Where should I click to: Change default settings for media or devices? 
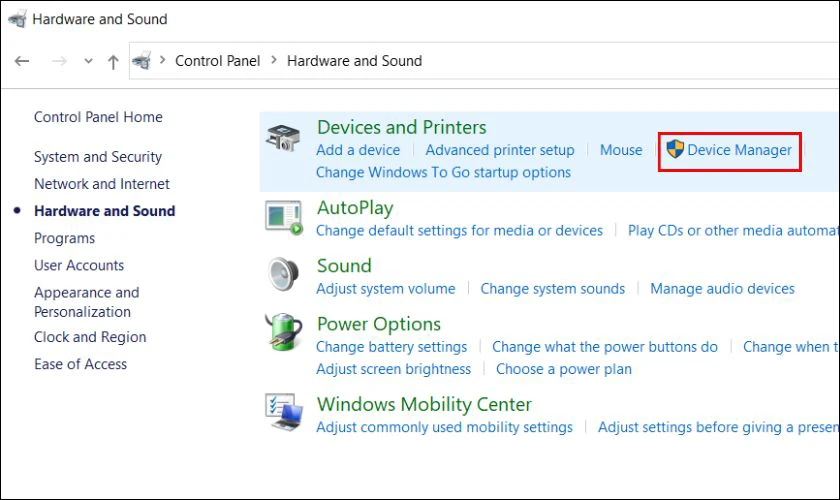459,230
